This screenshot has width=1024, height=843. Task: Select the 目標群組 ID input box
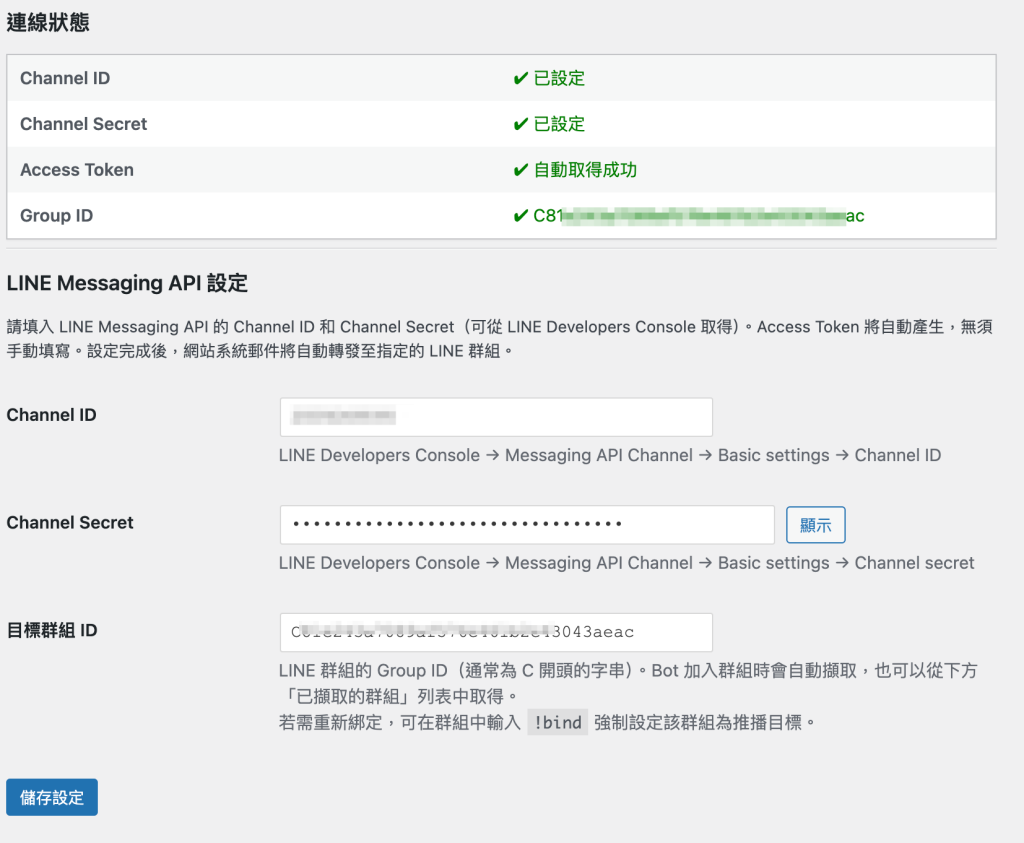pos(496,632)
